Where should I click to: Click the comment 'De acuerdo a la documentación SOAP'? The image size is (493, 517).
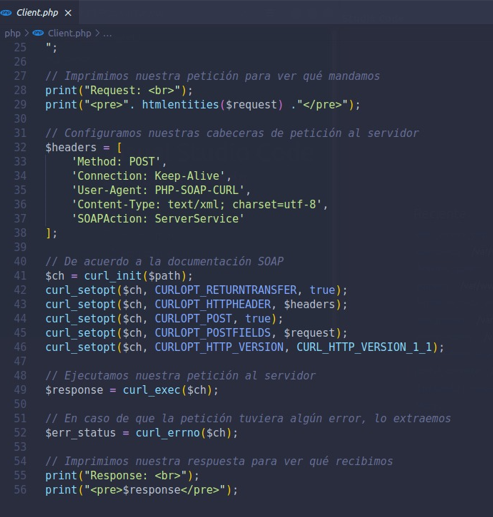pos(164,261)
